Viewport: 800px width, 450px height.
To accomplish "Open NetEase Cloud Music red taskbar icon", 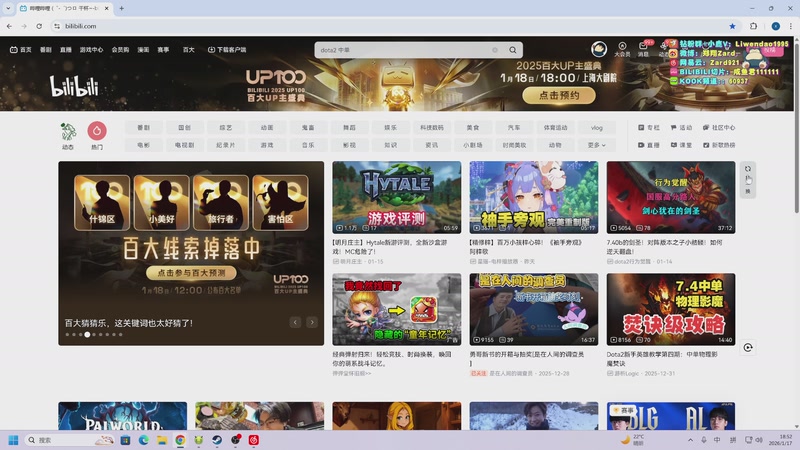I will pos(254,440).
